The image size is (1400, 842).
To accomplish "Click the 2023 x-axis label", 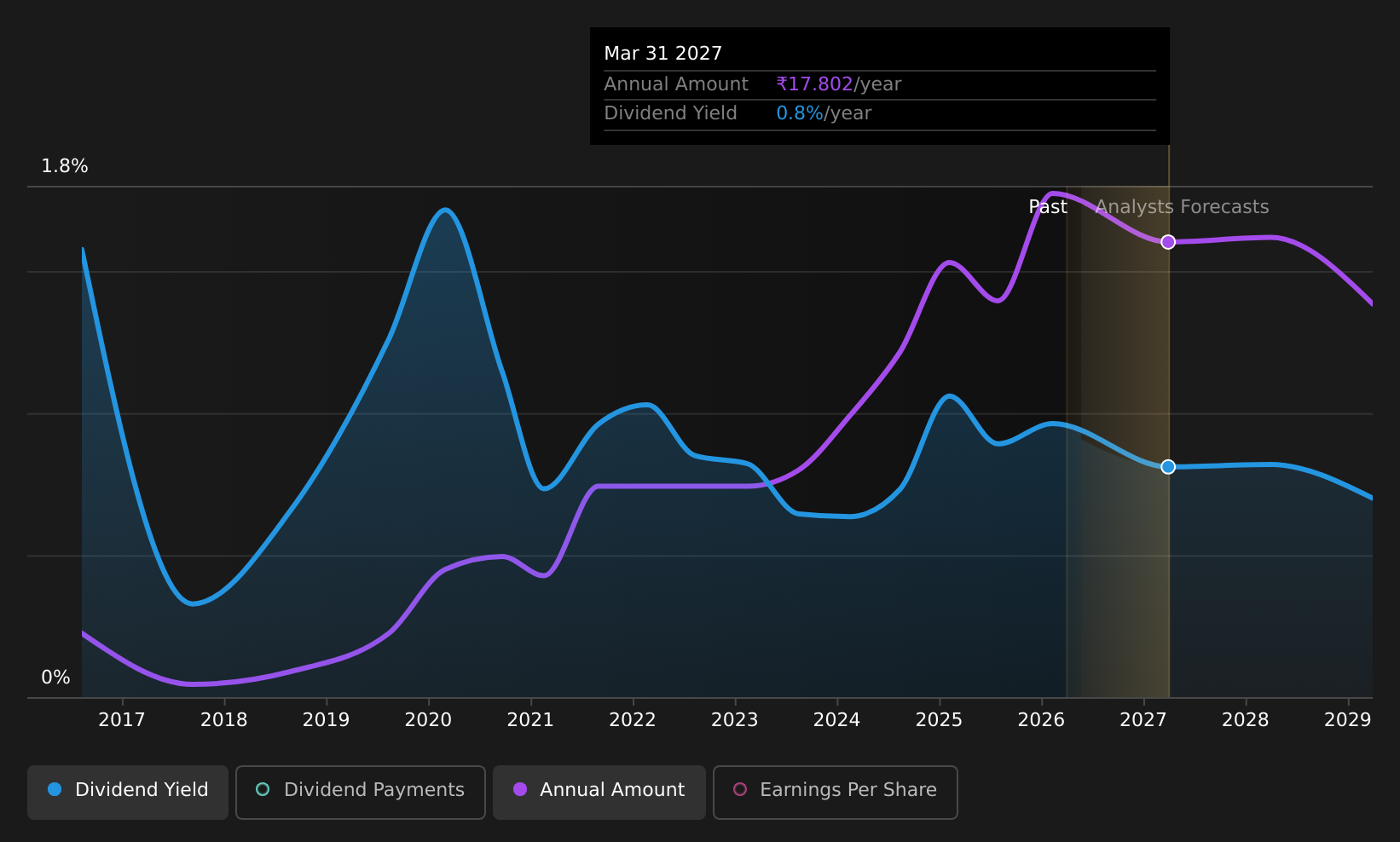I will 735,720.
